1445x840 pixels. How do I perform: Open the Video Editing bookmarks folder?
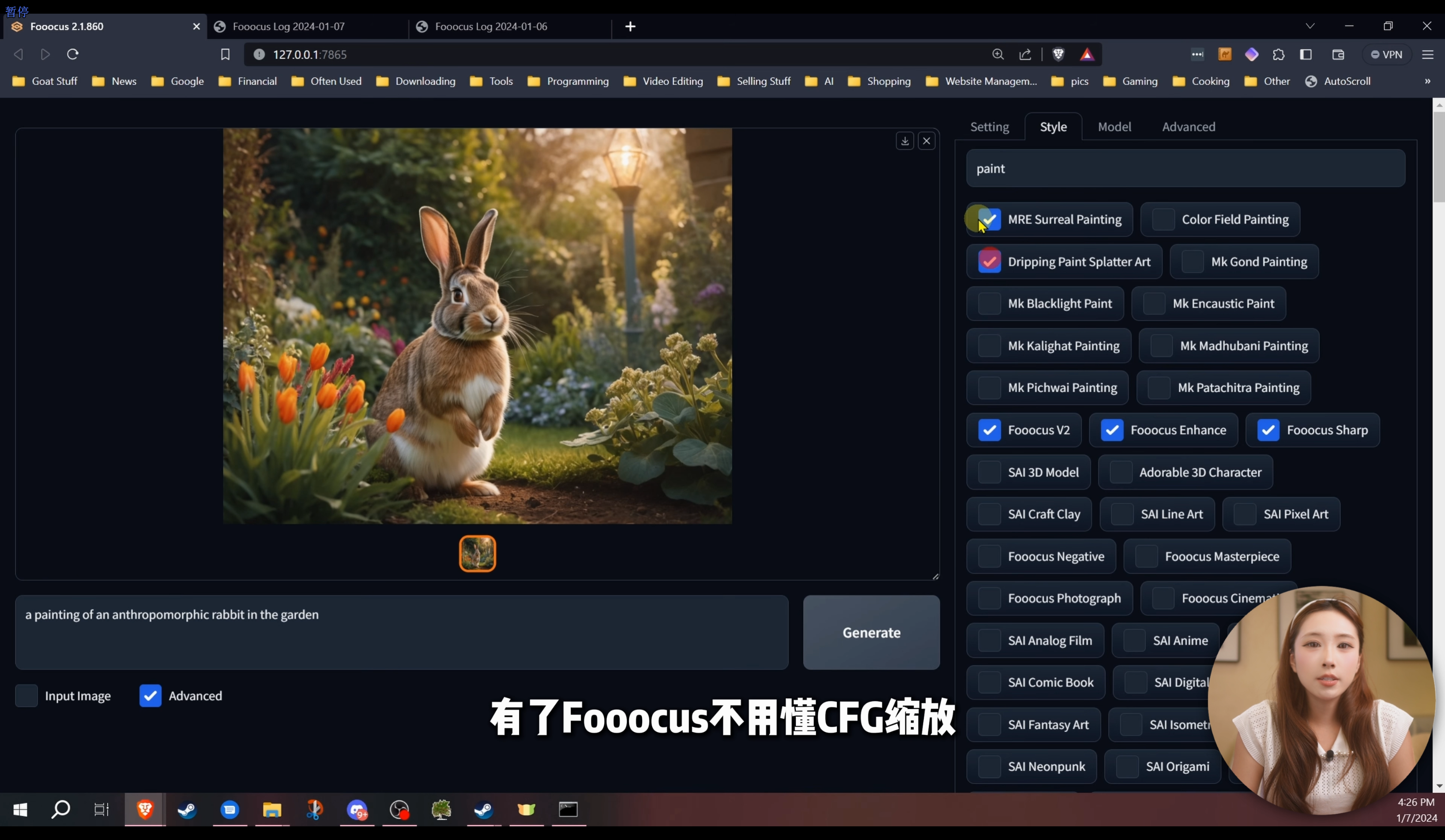[663, 81]
